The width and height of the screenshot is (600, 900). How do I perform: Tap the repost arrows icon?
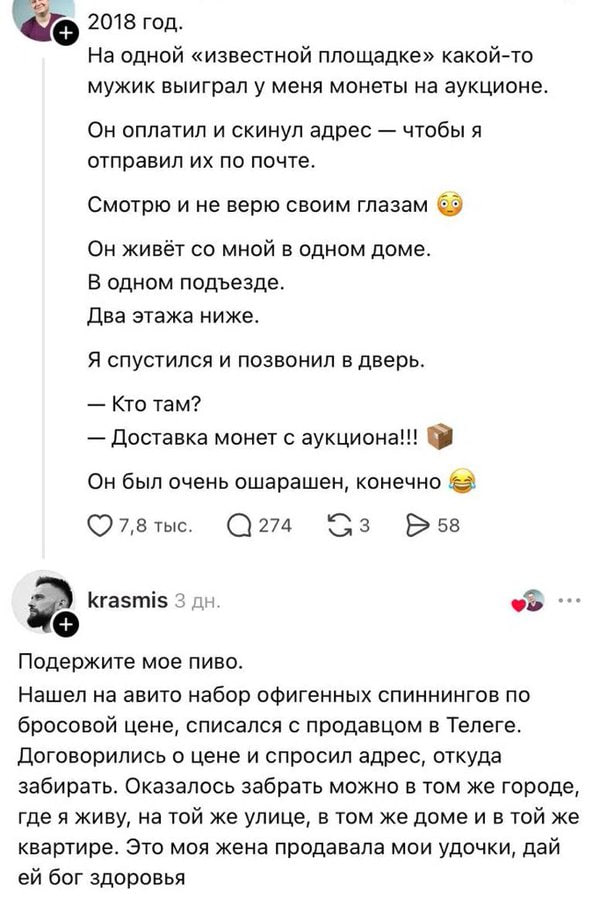[x=339, y=525]
